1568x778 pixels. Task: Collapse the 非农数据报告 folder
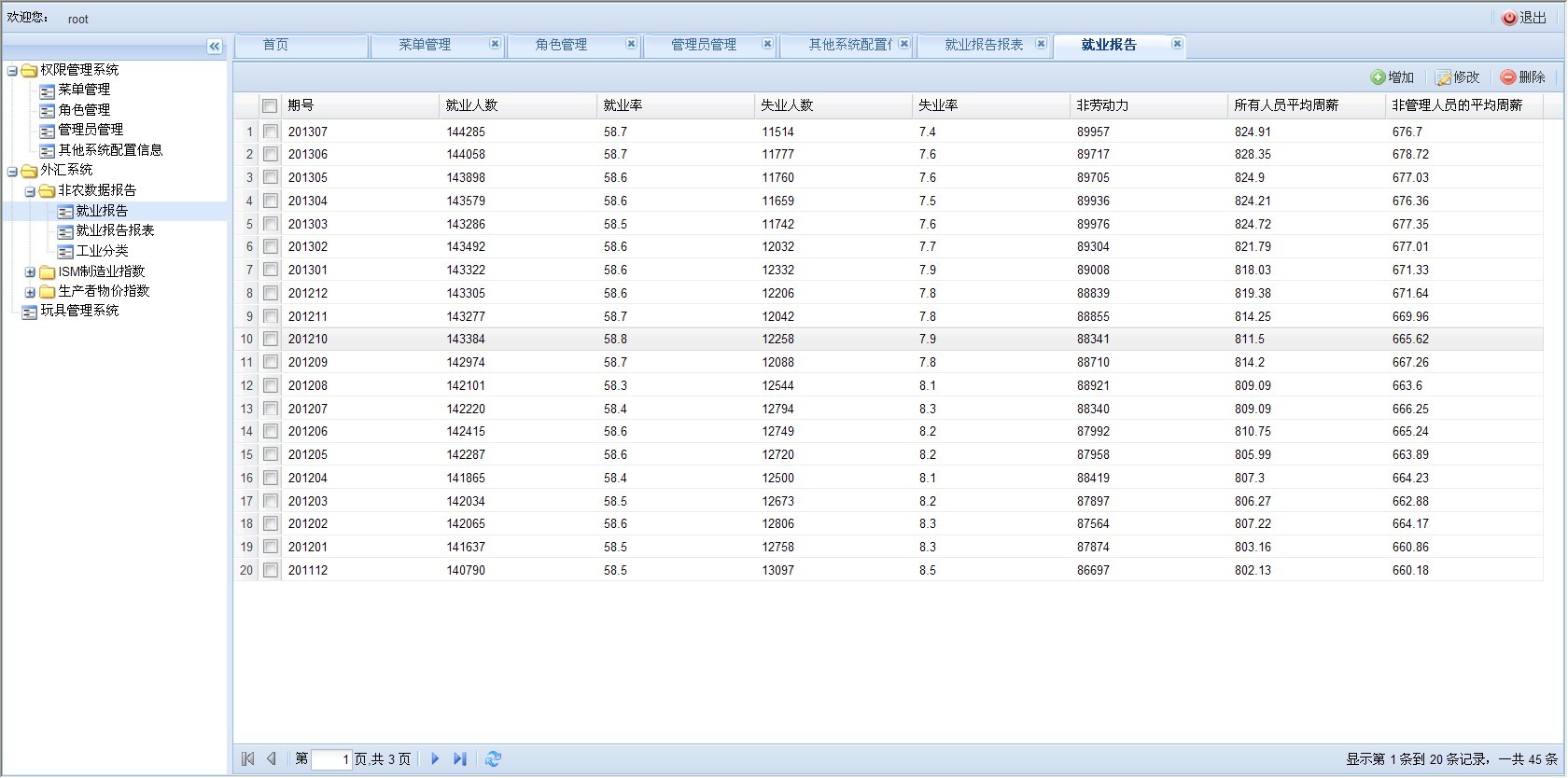pos(30,192)
